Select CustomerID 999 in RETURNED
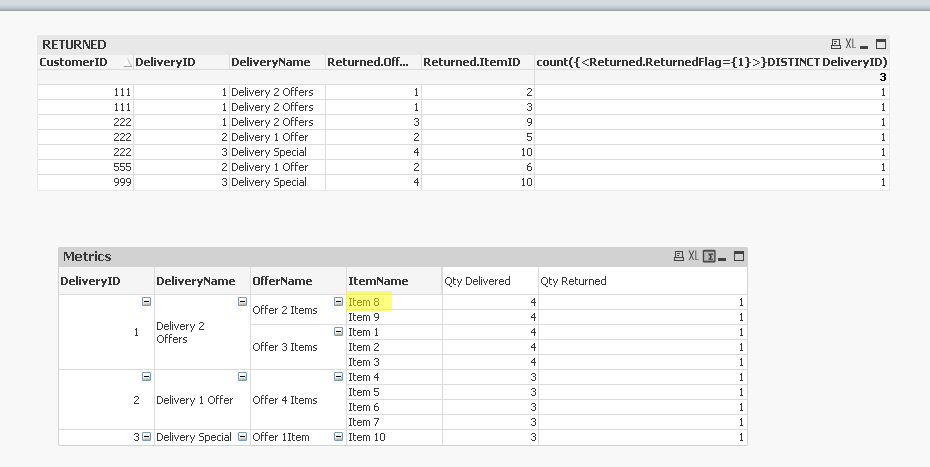The width and height of the screenshot is (930, 467). (x=85, y=182)
